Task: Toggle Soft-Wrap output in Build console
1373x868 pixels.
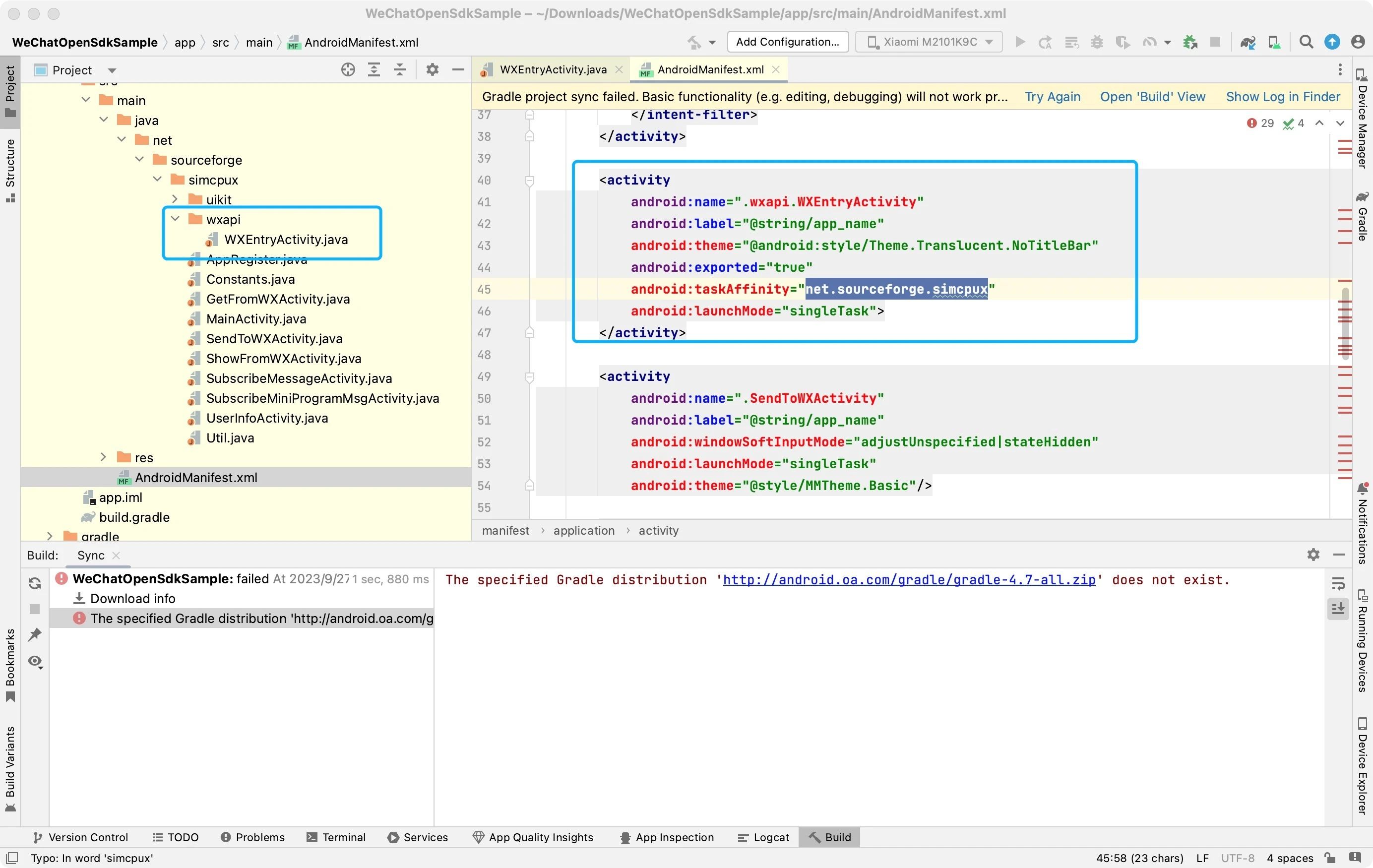Action: coord(1338,583)
